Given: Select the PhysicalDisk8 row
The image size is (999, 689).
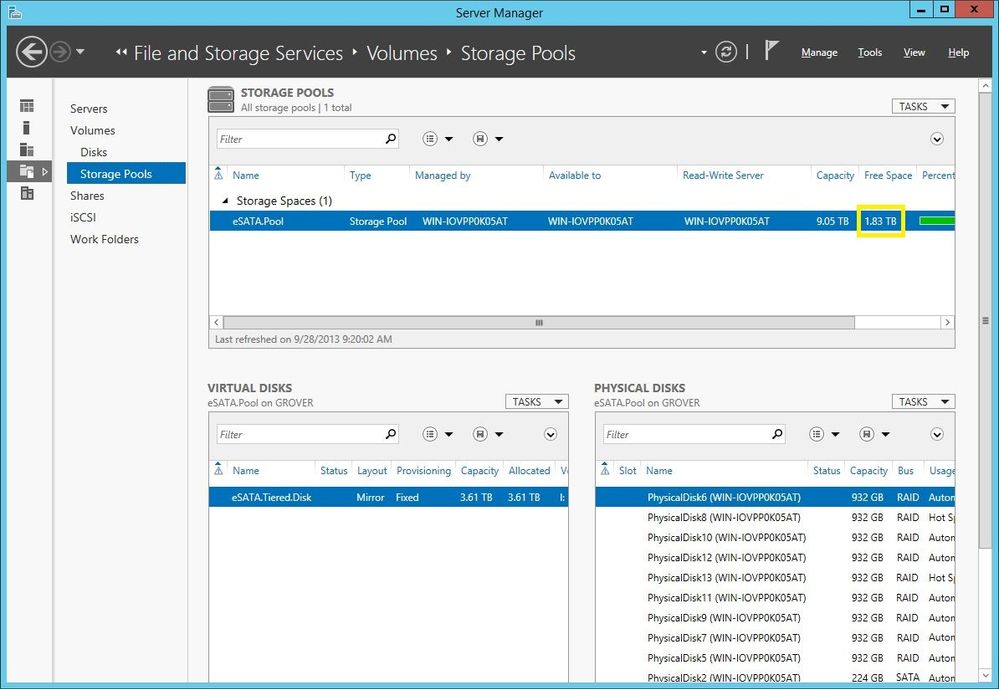Looking at the screenshot, I should tap(775, 518).
